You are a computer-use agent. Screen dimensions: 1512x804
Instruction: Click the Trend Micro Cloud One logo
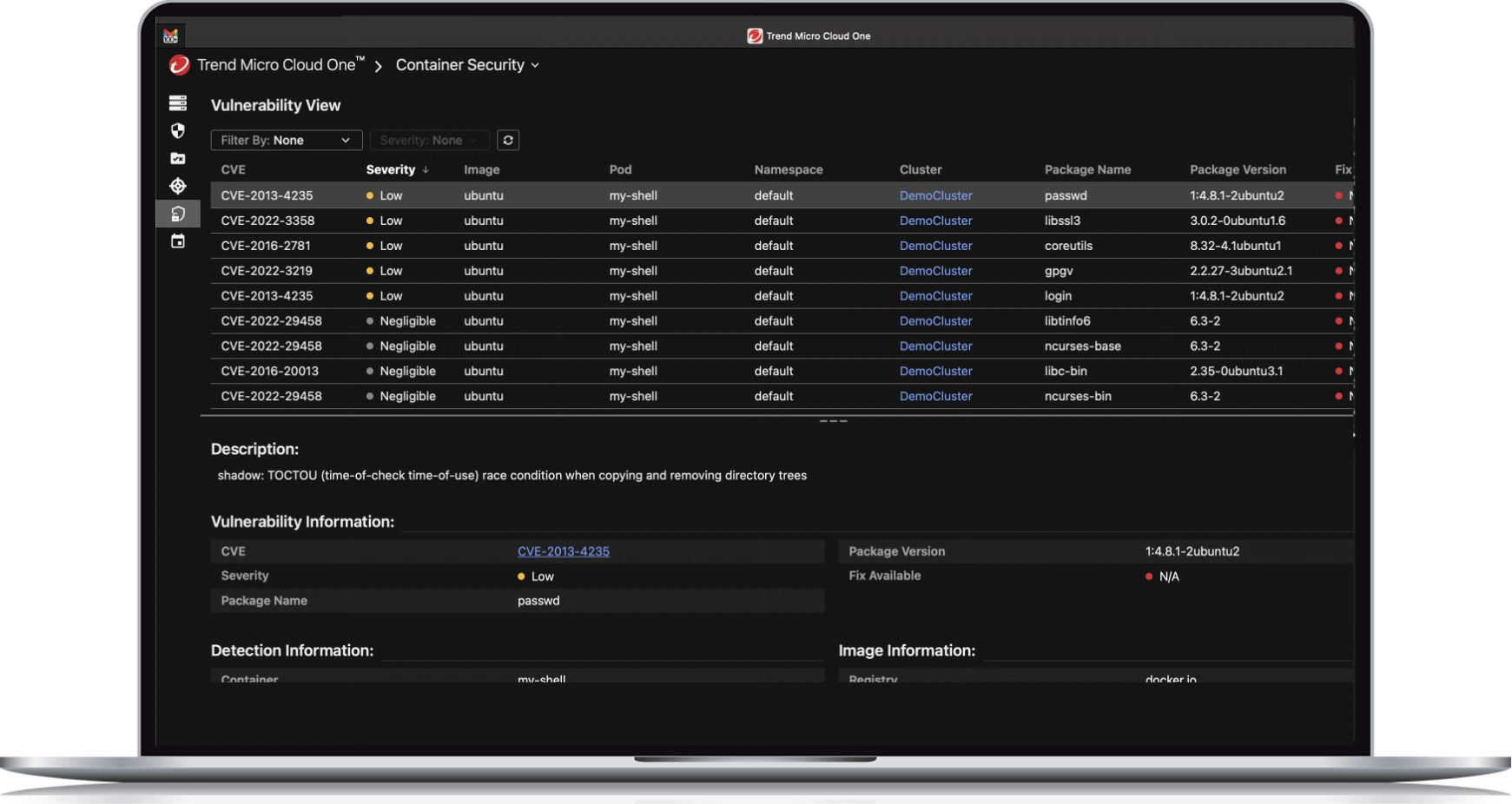pos(179,65)
